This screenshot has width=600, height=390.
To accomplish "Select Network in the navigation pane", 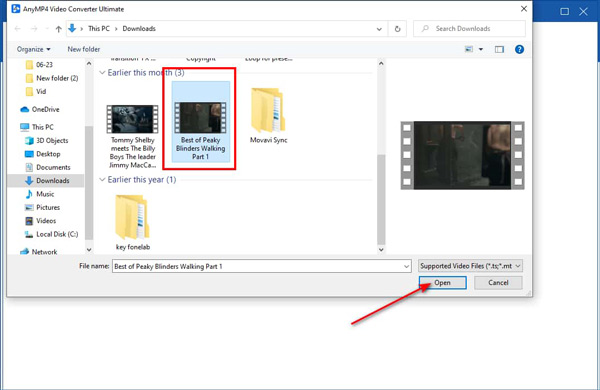I will point(39,251).
